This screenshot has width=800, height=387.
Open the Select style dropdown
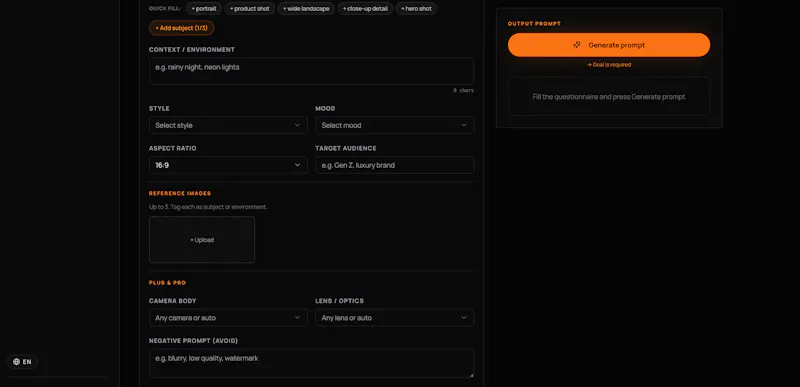(x=228, y=125)
